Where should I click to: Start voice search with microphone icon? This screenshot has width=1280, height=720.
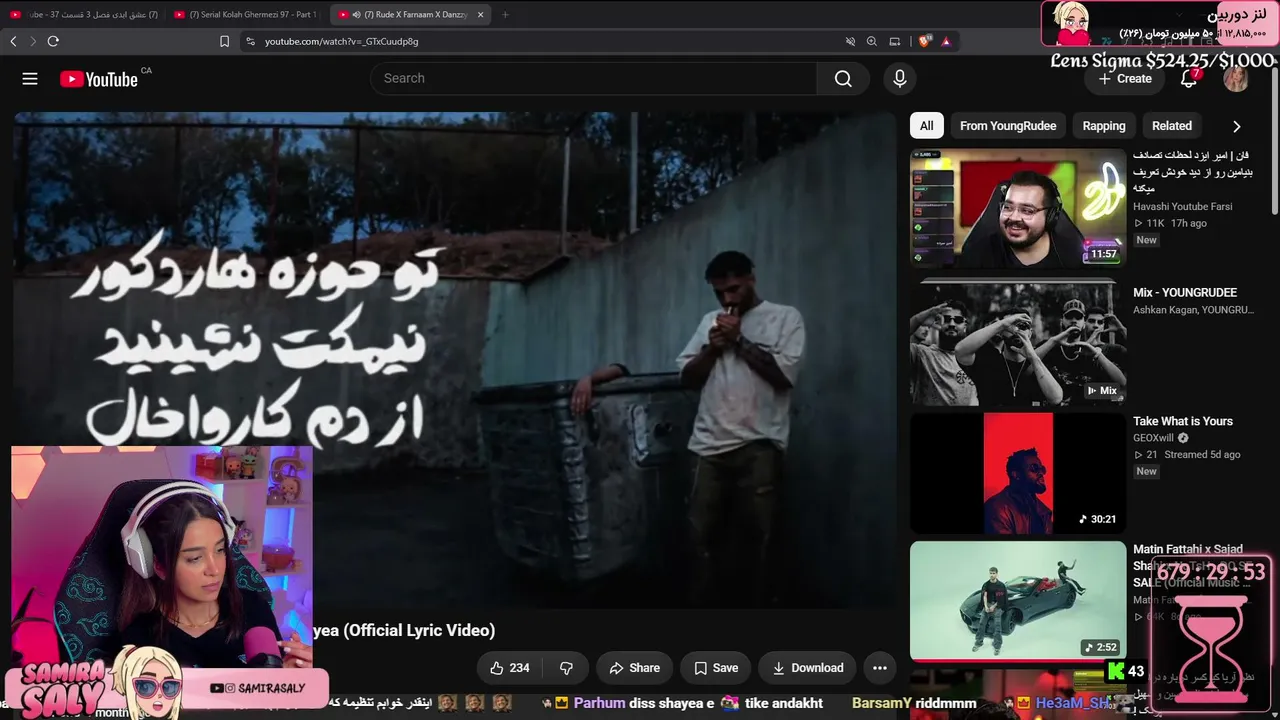pos(900,79)
